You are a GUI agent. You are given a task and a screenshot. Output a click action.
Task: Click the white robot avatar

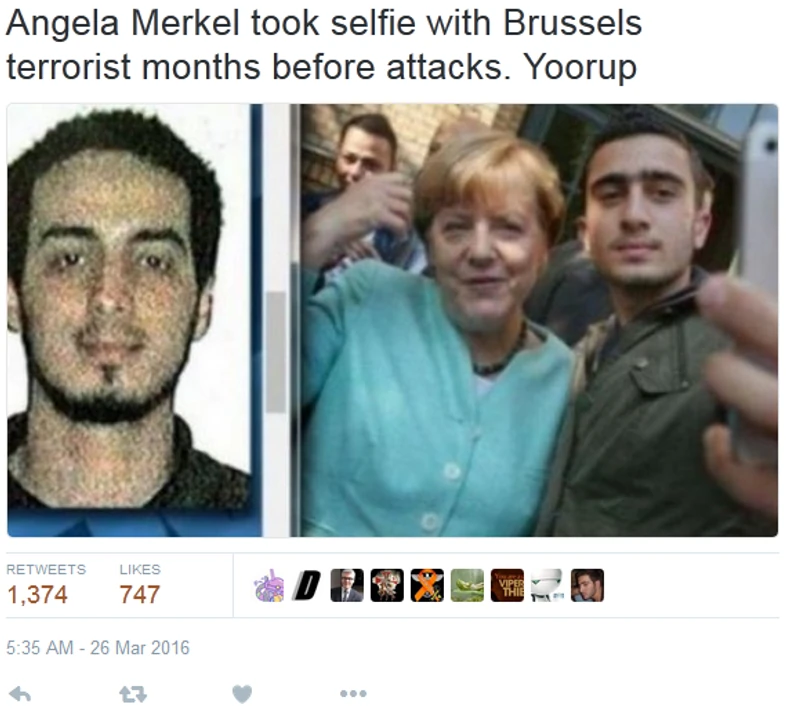click(x=547, y=585)
